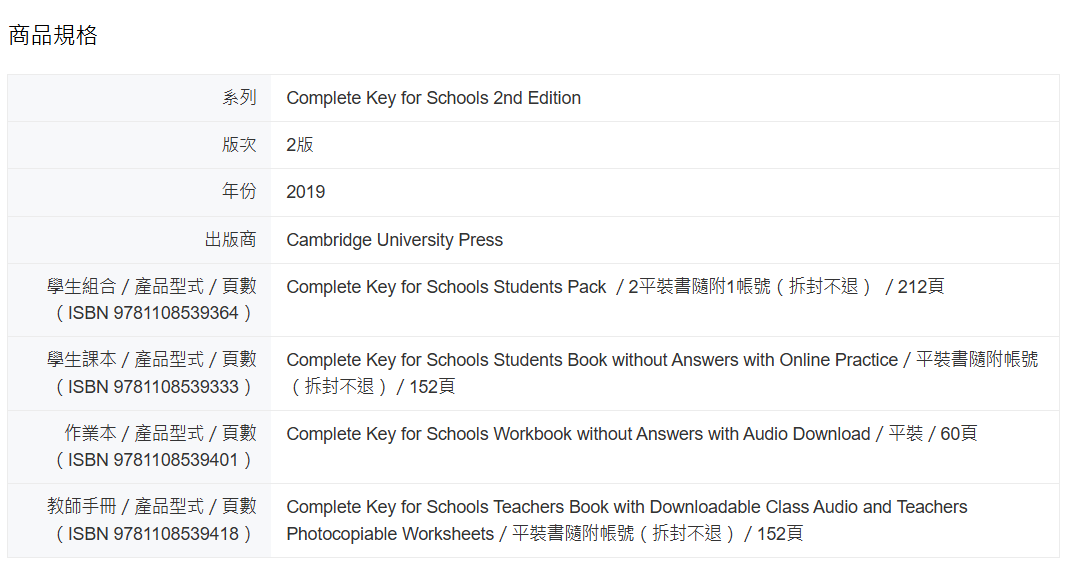Select the 系列 row label
The height and width of the screenshot is (588, 1089).
tap(239, 98)
